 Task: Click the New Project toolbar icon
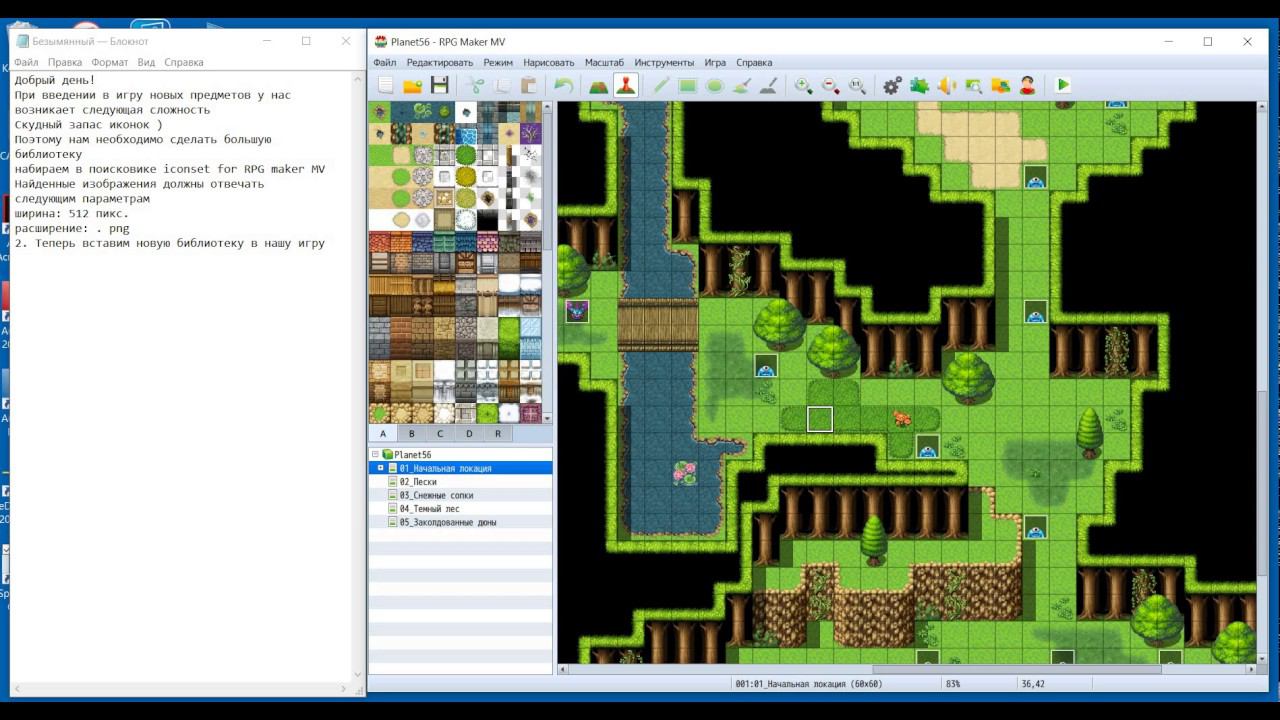(x=385, y=86)
